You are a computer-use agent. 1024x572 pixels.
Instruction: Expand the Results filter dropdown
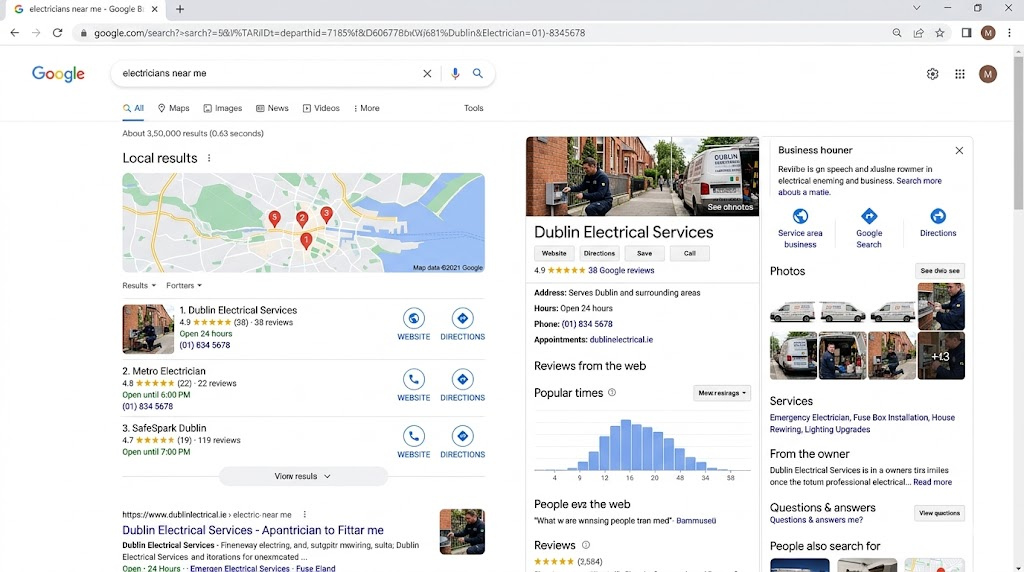click(x=139, y=285)
